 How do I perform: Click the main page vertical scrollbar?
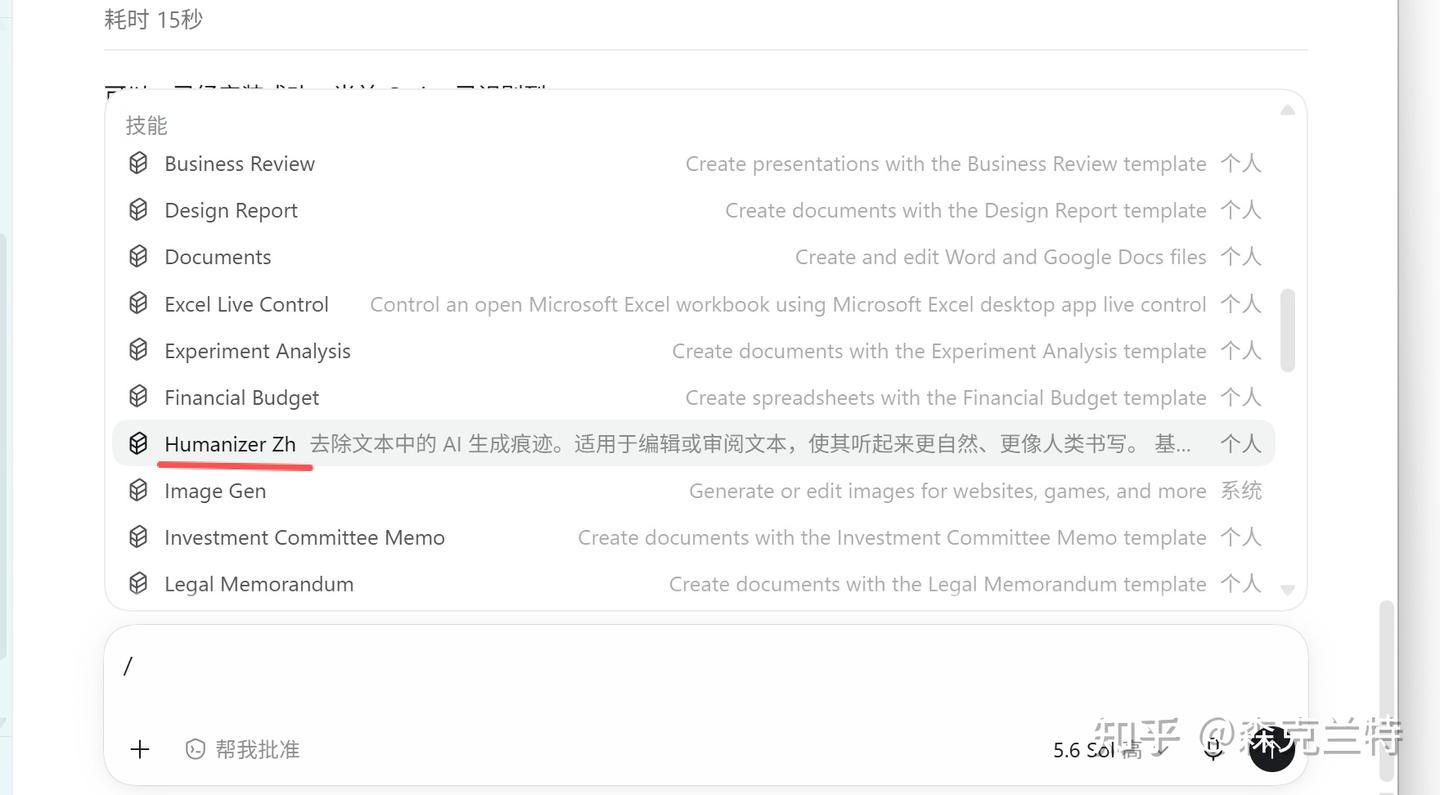[x=1386, y=690]
